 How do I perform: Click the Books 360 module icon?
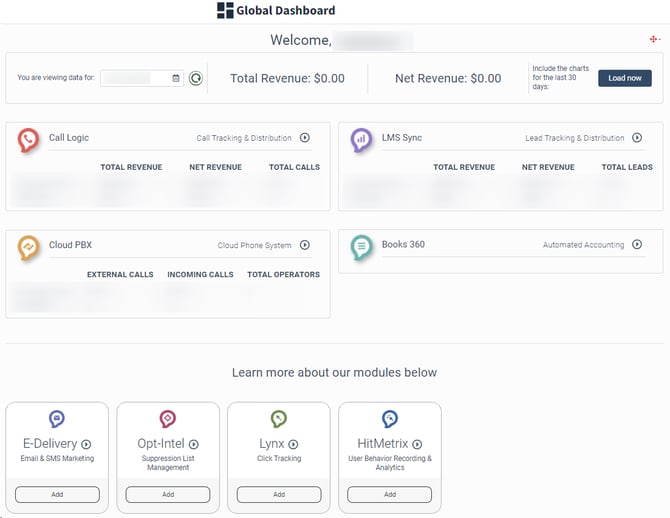tap(362, 247)
